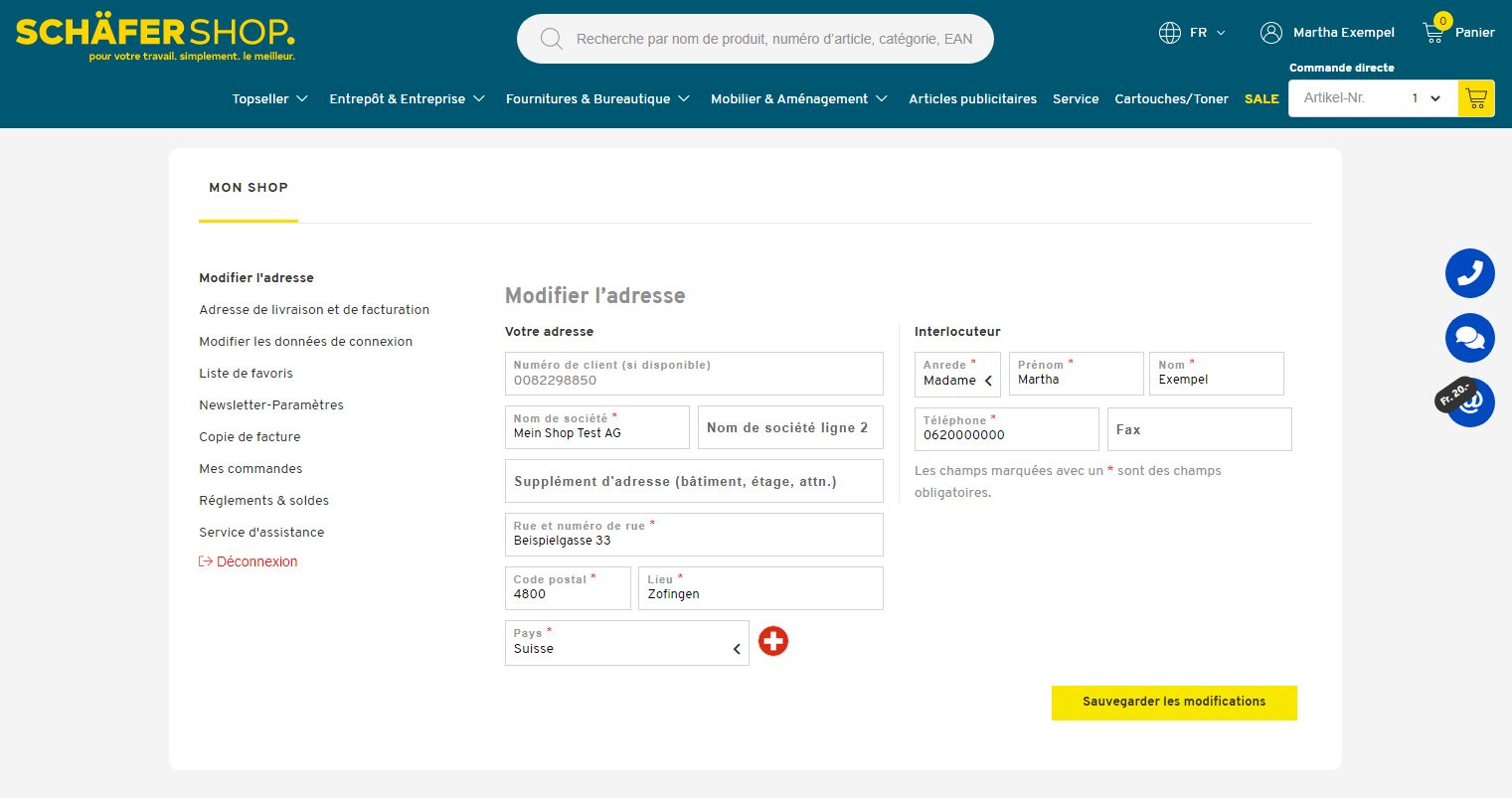Open the quantity dropdown showing 1
The height and width of the screenshot is (798, 1512).
point(1427,98)
